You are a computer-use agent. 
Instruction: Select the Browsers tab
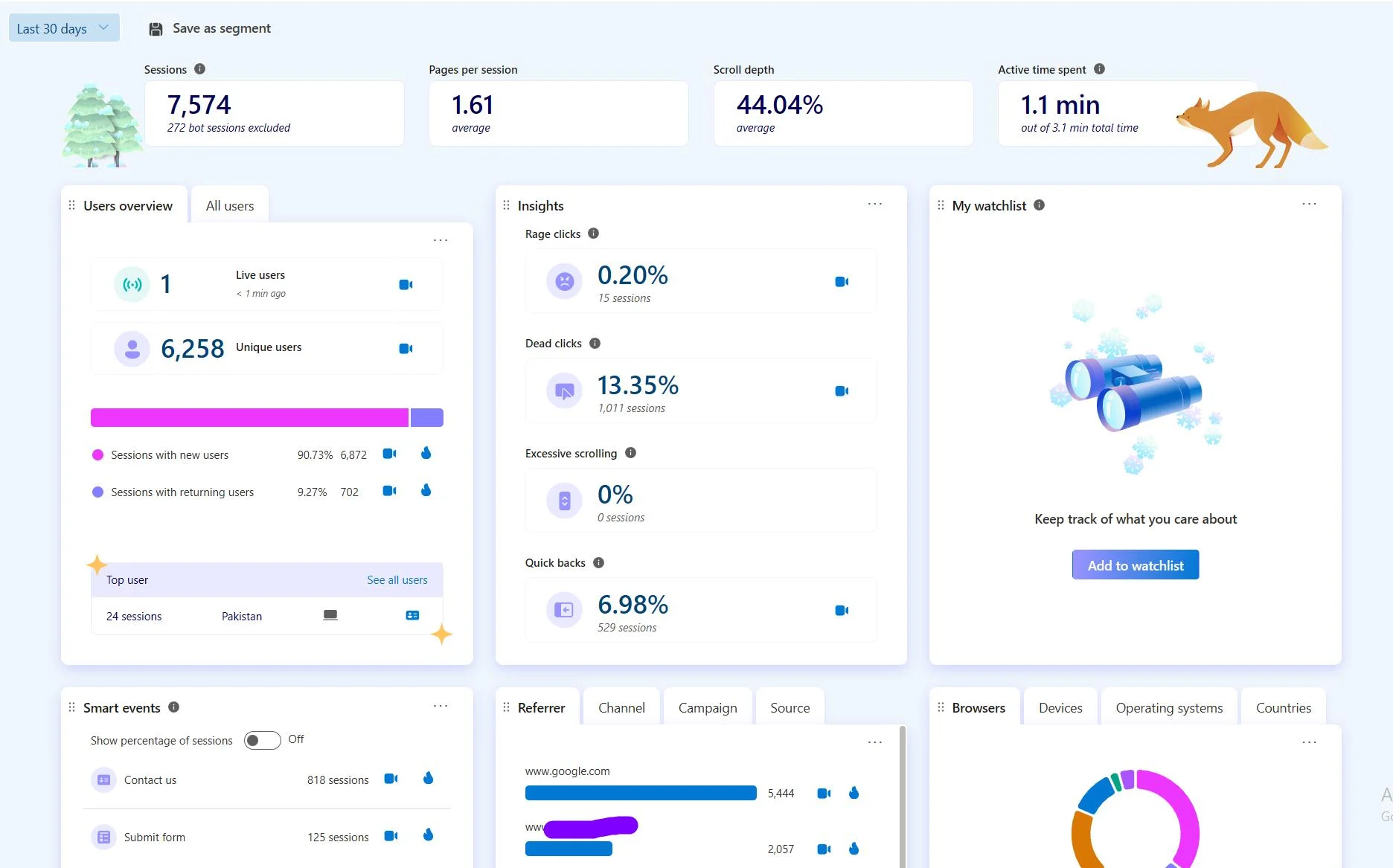979,708
